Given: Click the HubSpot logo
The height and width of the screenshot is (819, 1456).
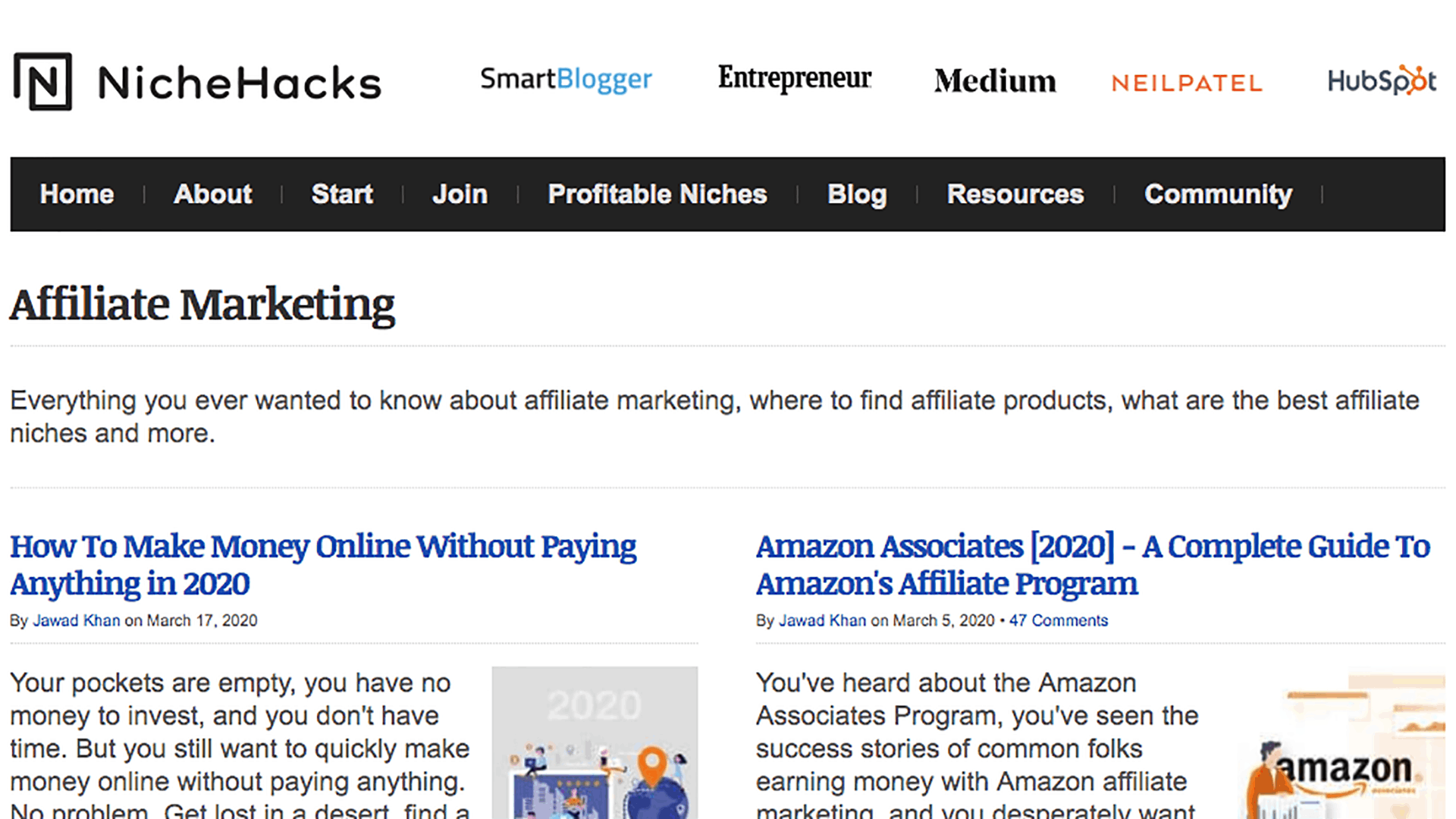Looking at the screenshot, I should 1381,80.
